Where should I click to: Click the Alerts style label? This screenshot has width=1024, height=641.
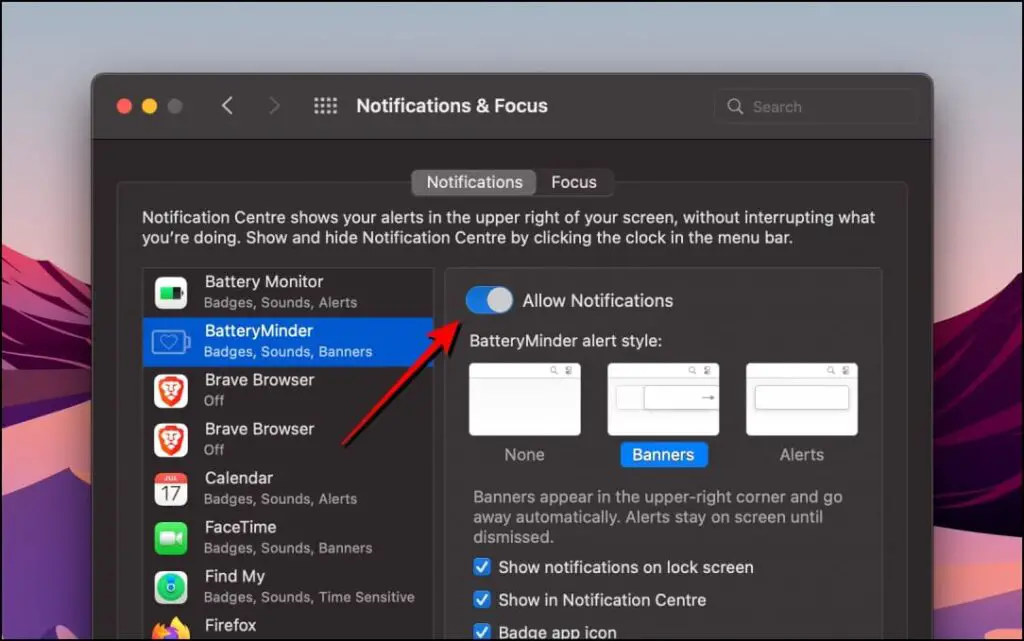pos(801,454)
